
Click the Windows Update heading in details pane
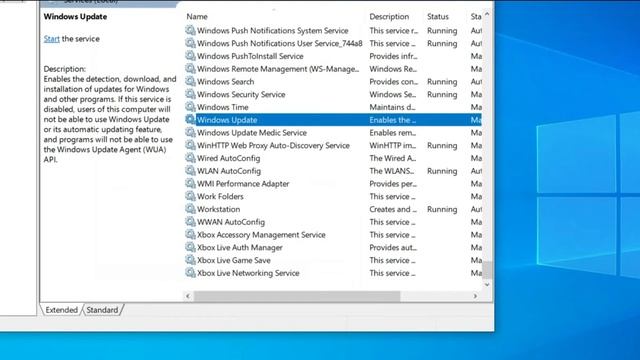point(75,17)
